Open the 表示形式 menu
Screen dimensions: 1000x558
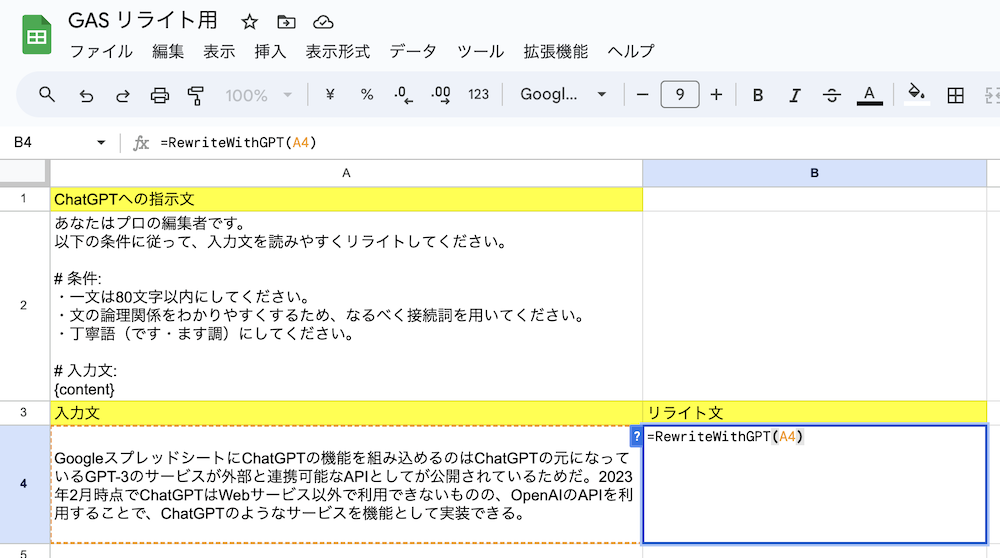click(x=337, y=52)
